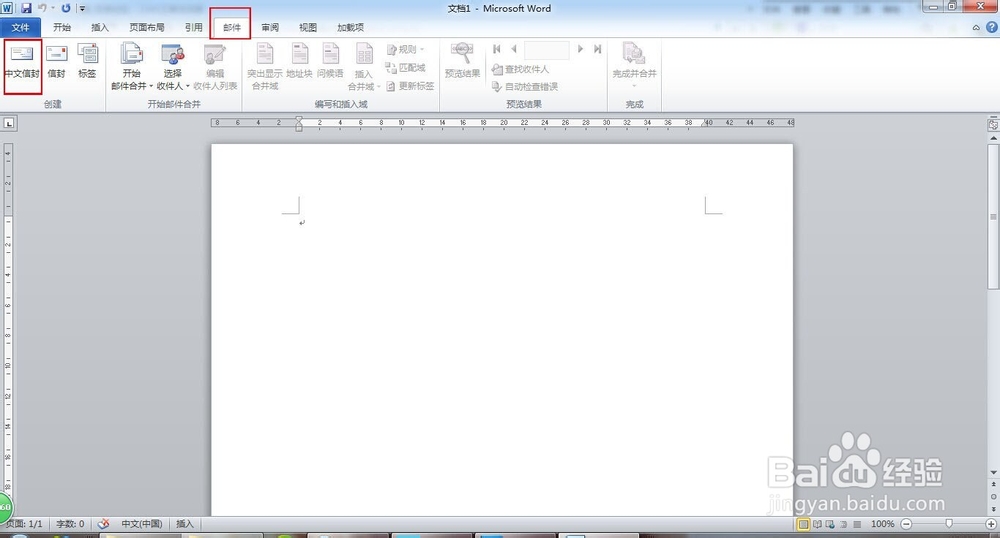Toggle the ruler button above vertical scrollbar
Viewport: 1000px width, 538px height.
coord(993,125)
